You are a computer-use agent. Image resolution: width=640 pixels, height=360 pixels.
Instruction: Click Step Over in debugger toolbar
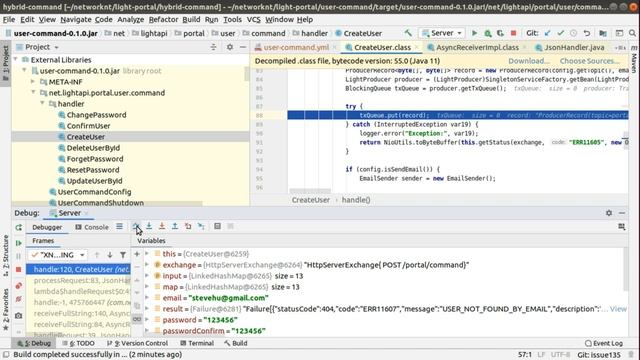(x=136, y=226)
